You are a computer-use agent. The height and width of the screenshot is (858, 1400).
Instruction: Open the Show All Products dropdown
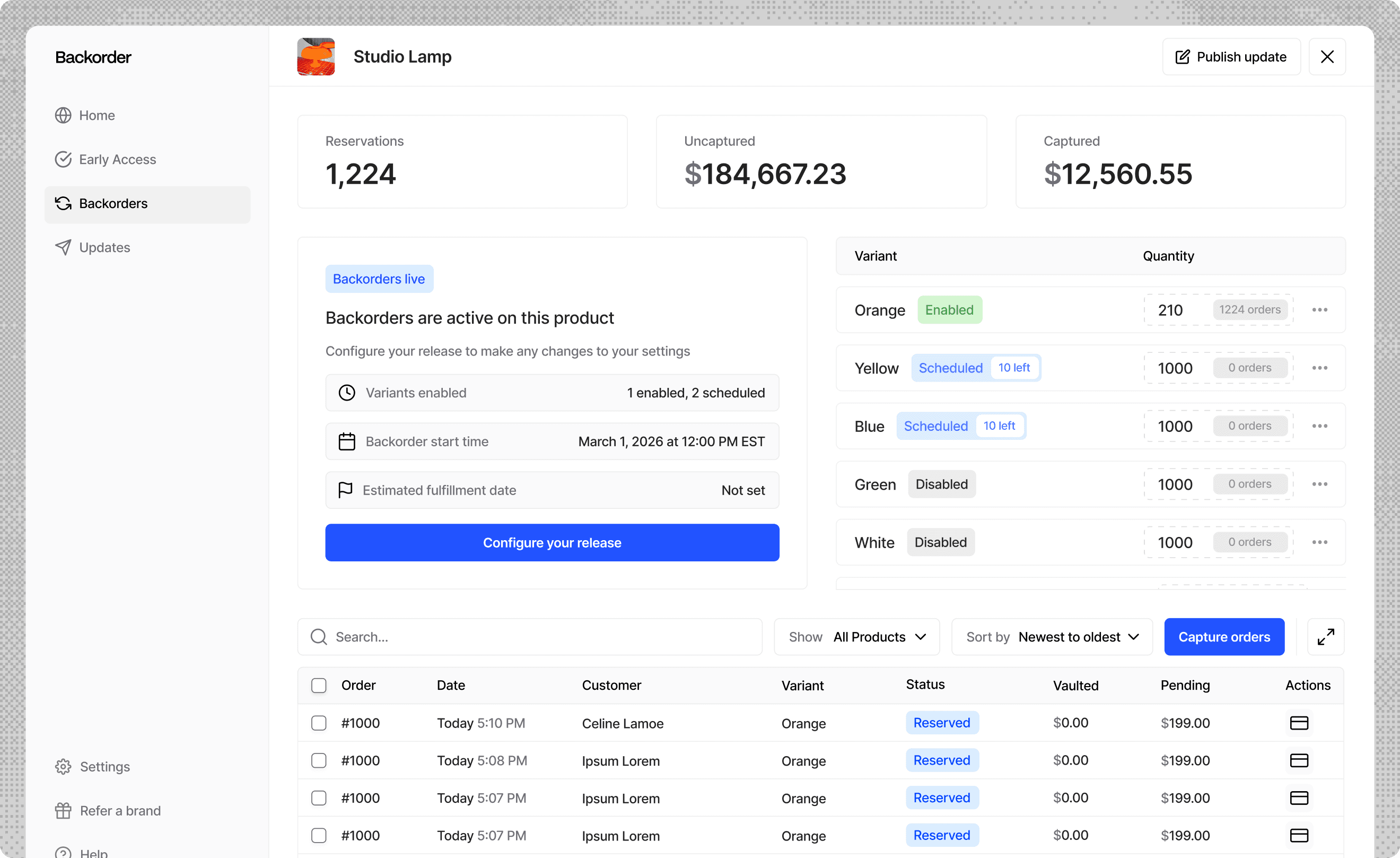click(x=856, y=637)
